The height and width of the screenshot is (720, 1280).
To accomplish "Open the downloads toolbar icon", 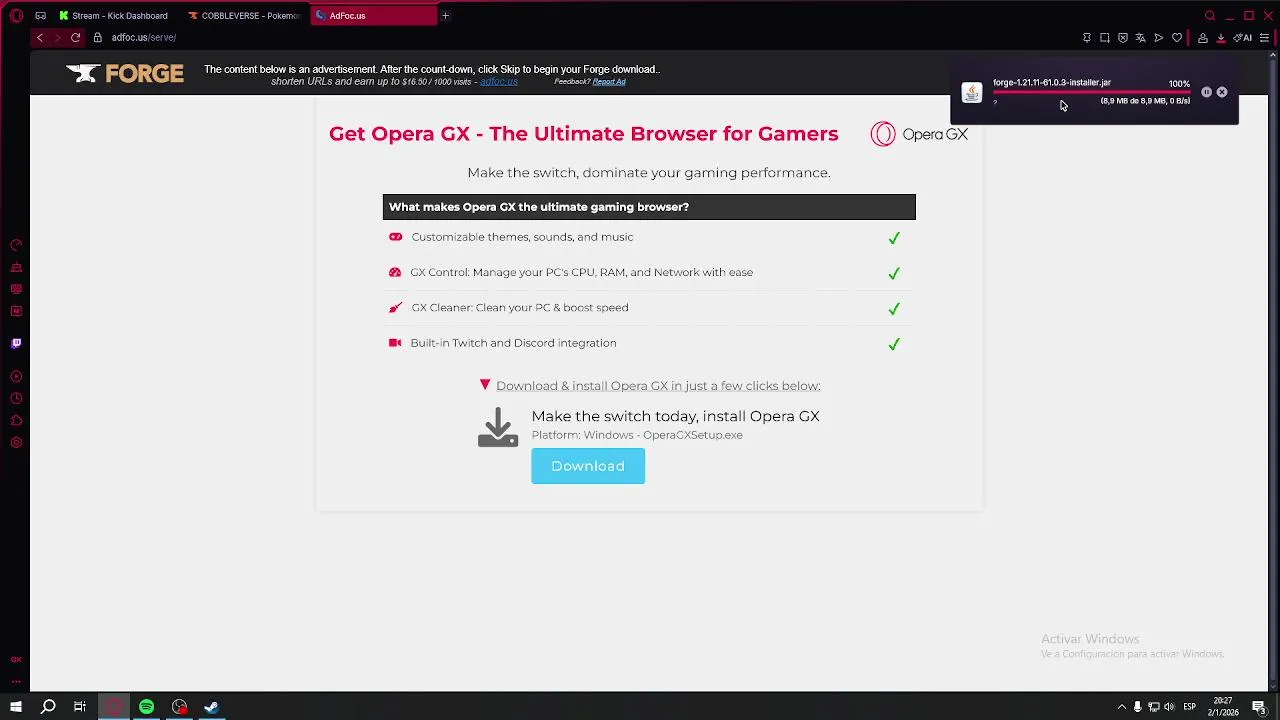I will [1221, 38].
